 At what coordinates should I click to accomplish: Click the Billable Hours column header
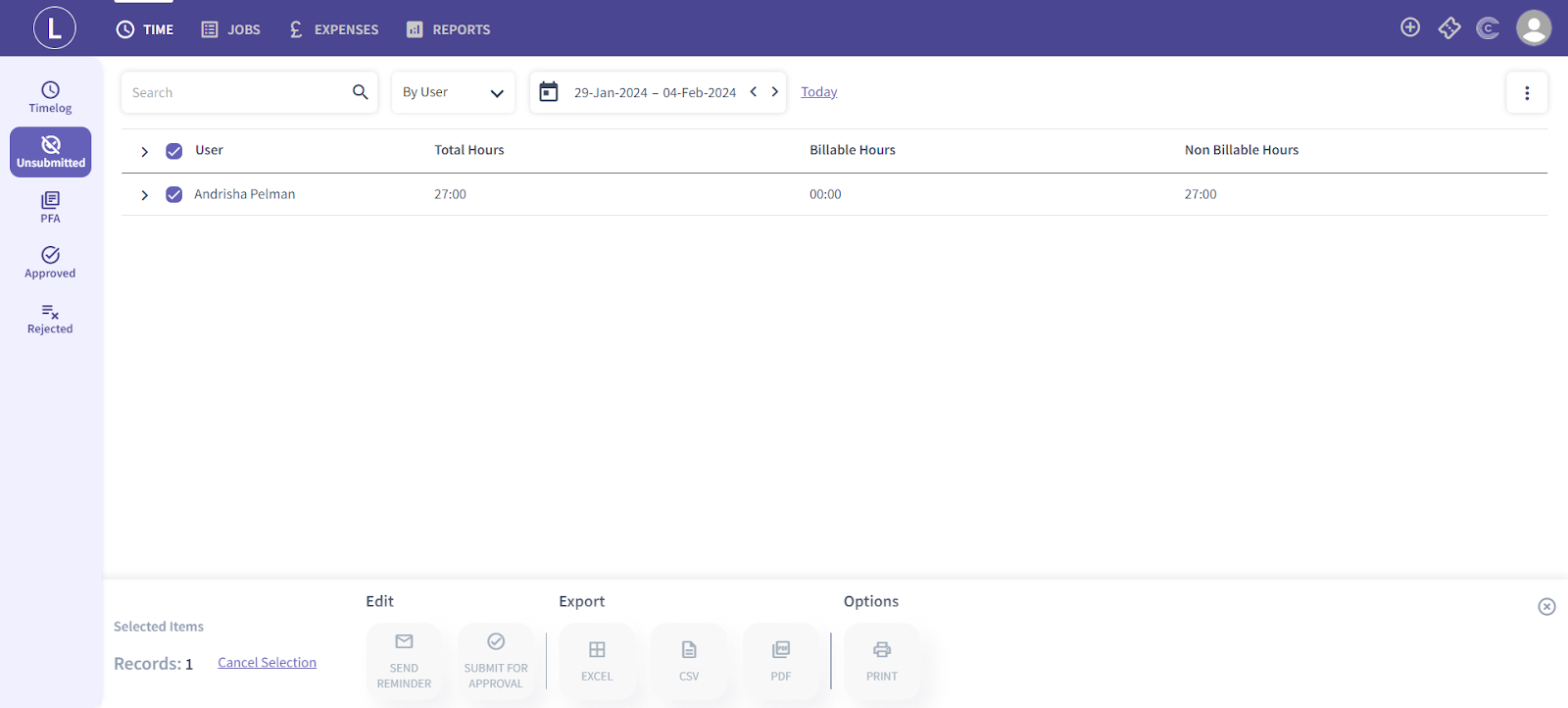[x=853, y=150]
